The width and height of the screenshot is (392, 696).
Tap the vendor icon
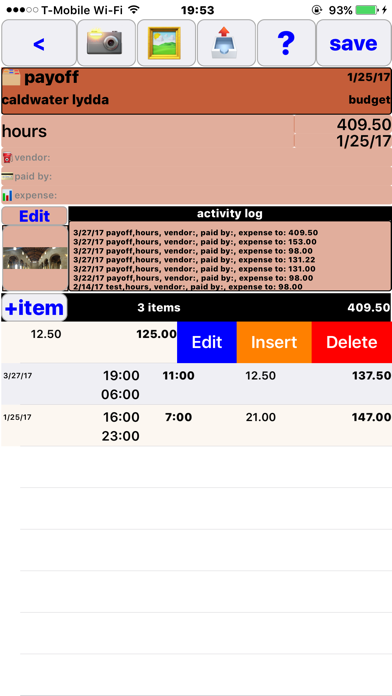point(7,158)
